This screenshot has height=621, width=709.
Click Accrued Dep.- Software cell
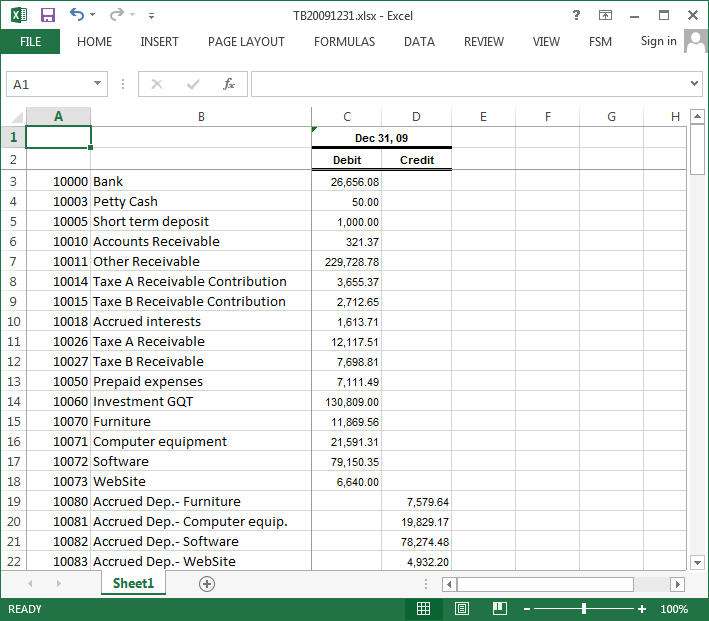pyautogui.click(x=201, y=541)
